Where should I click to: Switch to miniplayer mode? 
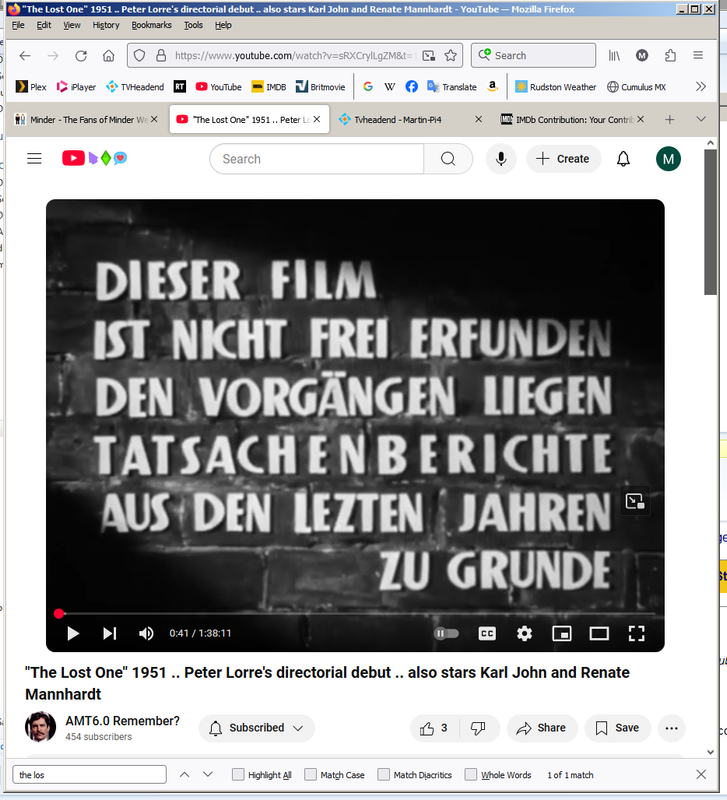pyautogui.click(x=562, y=634)
